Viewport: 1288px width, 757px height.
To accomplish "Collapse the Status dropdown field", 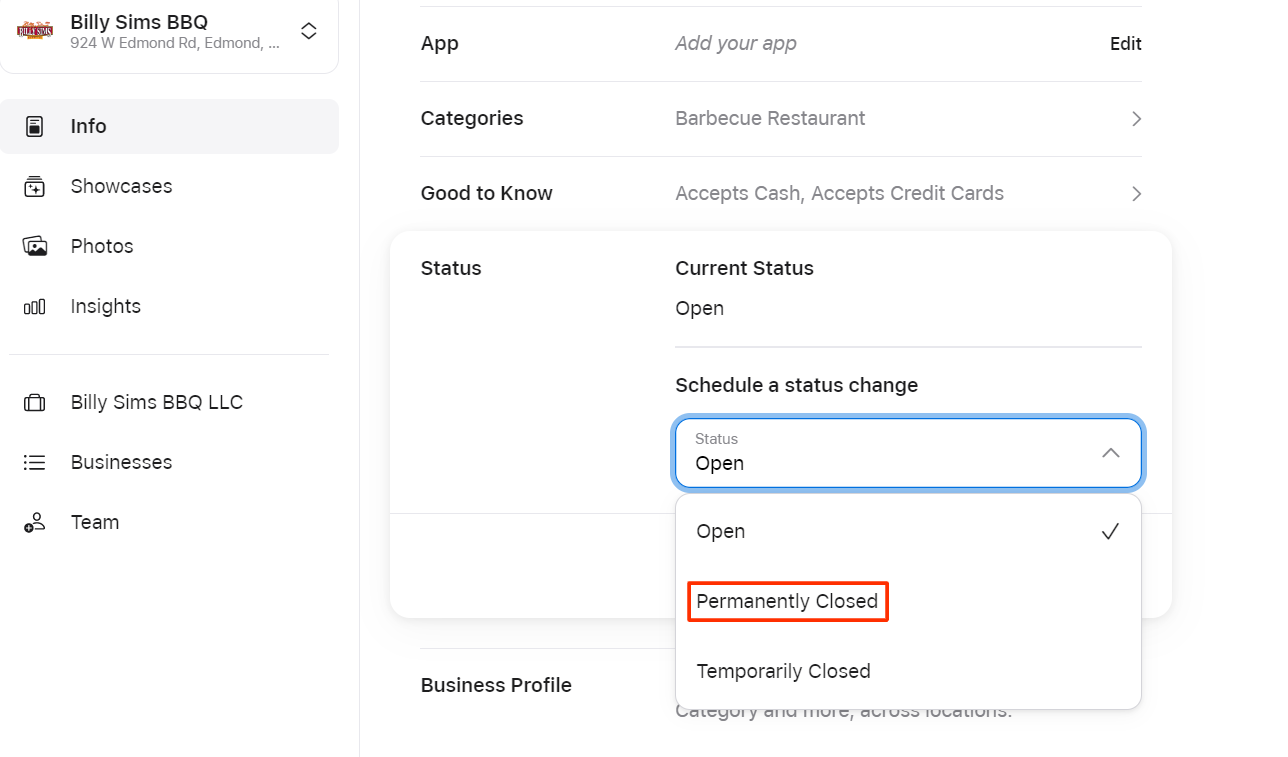I will click(908, 453).
